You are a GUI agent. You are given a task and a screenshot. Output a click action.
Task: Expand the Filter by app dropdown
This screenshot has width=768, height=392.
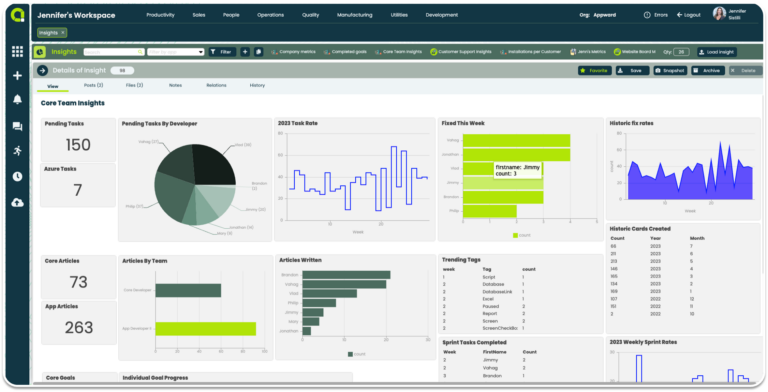(x=175, y=52)
